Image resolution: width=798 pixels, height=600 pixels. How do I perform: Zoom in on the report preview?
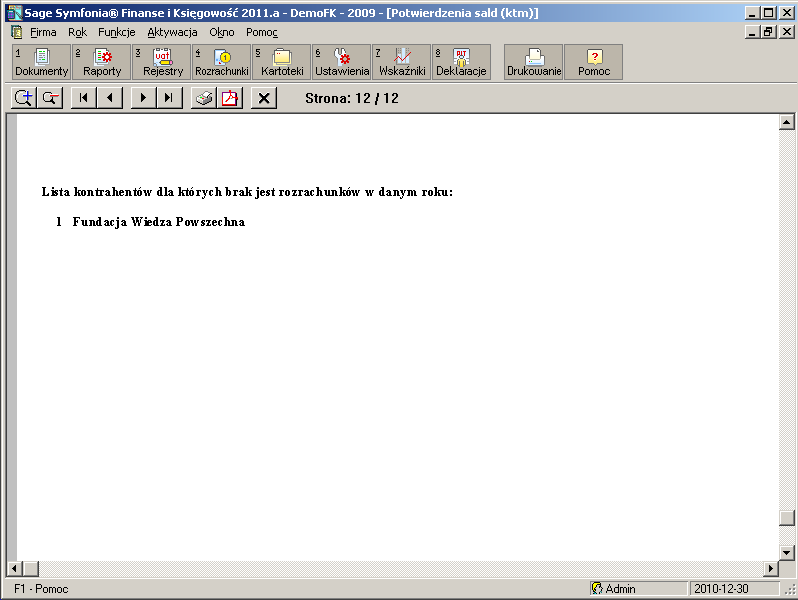click(22, 97)
